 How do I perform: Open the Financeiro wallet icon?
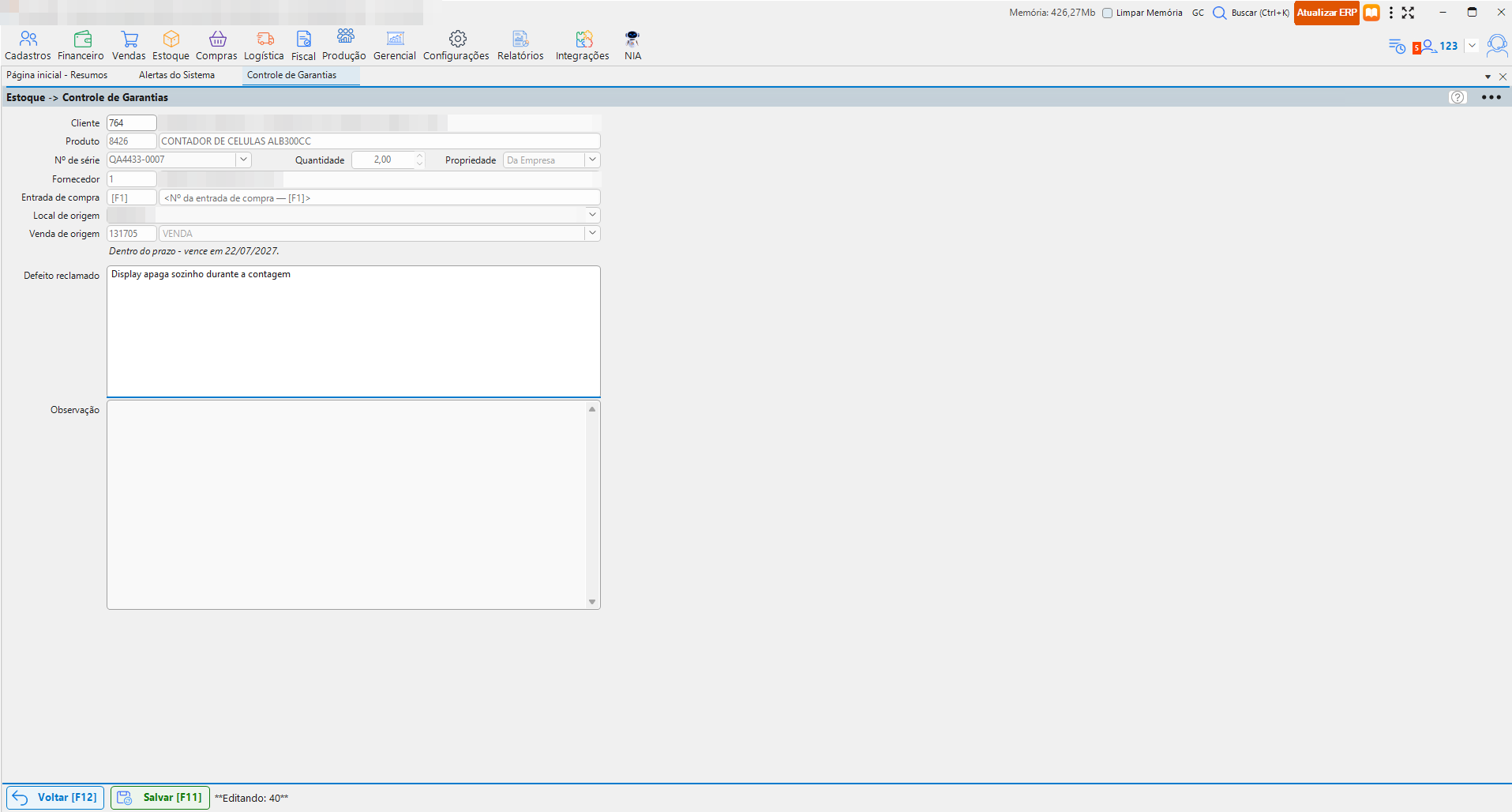click(x=82, y=39)
